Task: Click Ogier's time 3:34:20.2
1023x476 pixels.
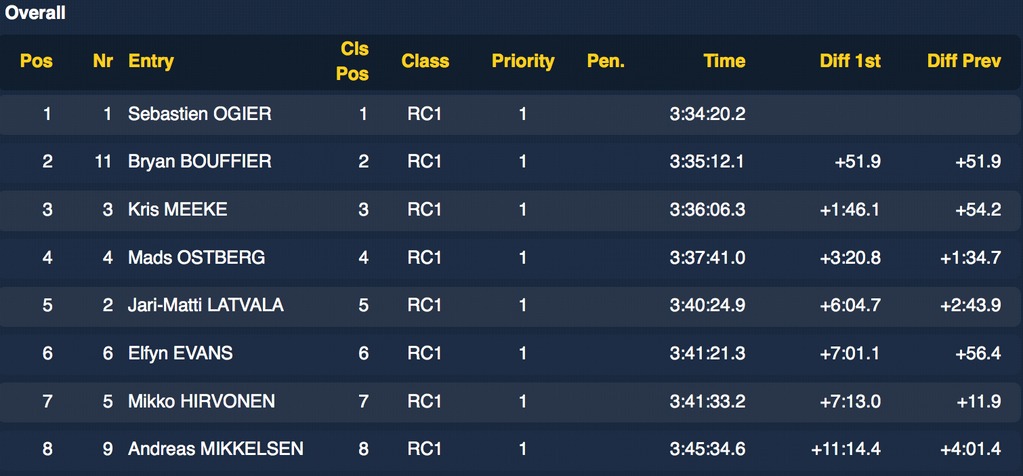Action: (707, 114)
